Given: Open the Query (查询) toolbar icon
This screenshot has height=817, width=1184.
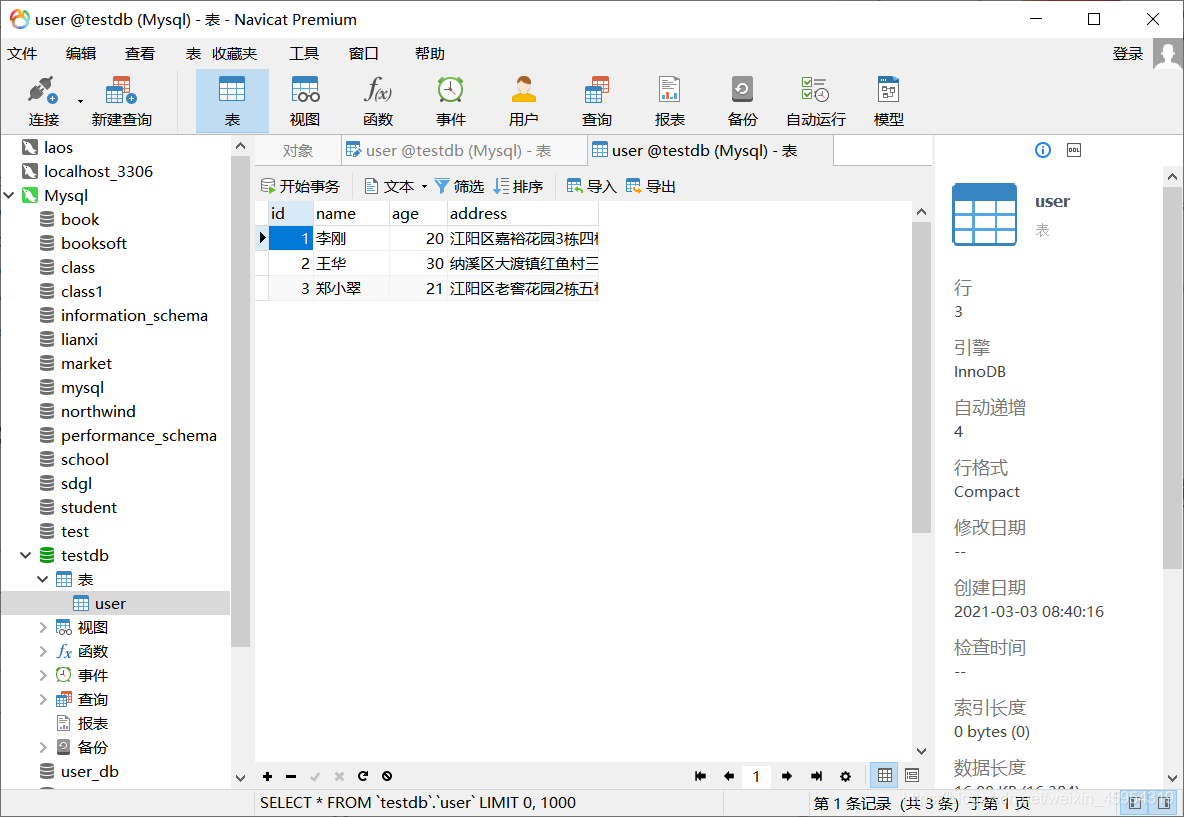Looking at the screenshot, I should pyautogui.click(x=597, y=100).
